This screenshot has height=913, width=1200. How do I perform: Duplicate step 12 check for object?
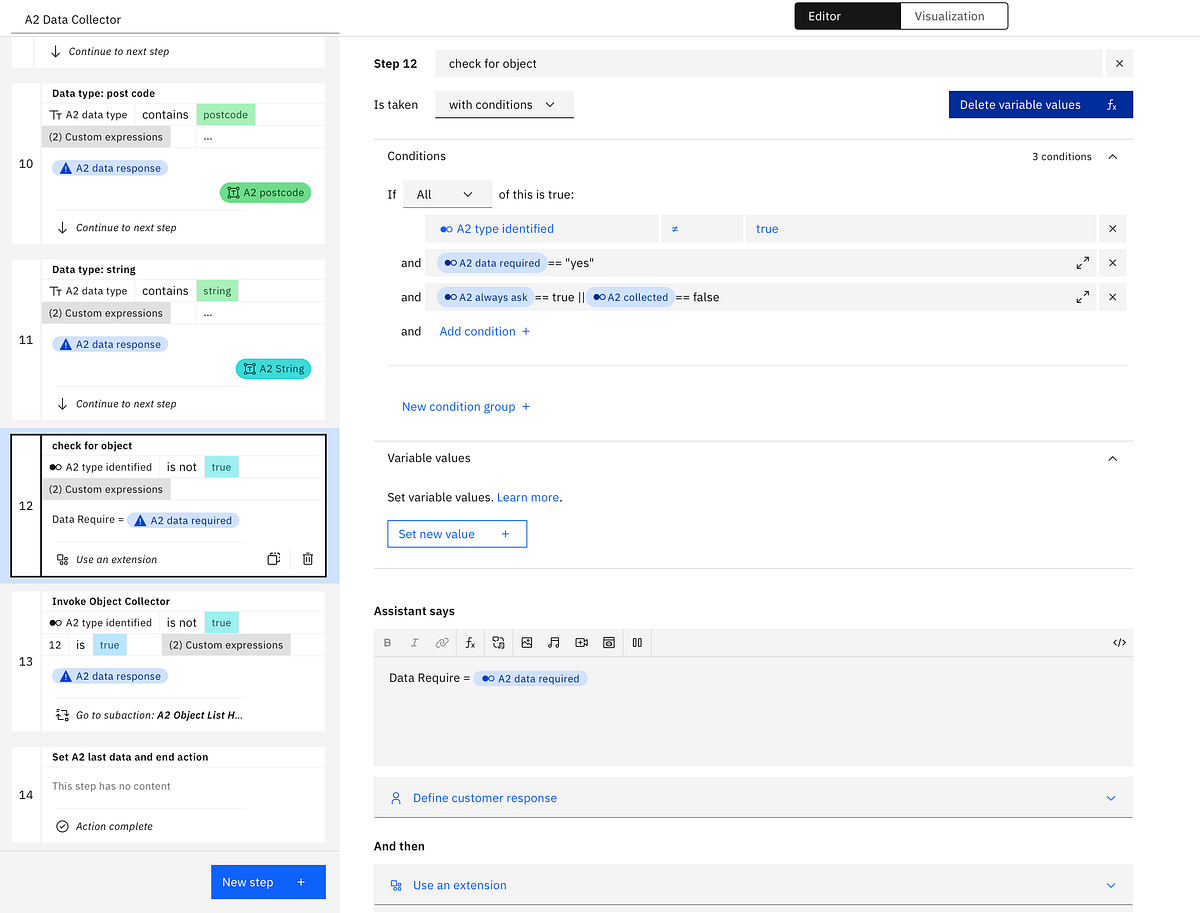click(274, 559)
